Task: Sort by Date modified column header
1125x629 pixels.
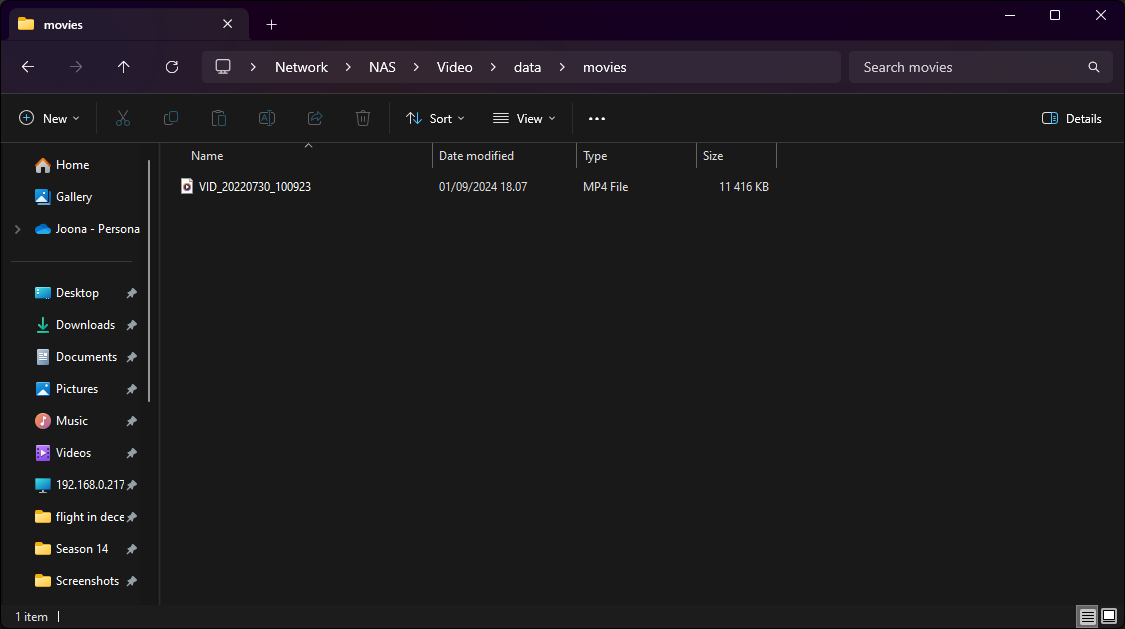Action: point(476,156)
